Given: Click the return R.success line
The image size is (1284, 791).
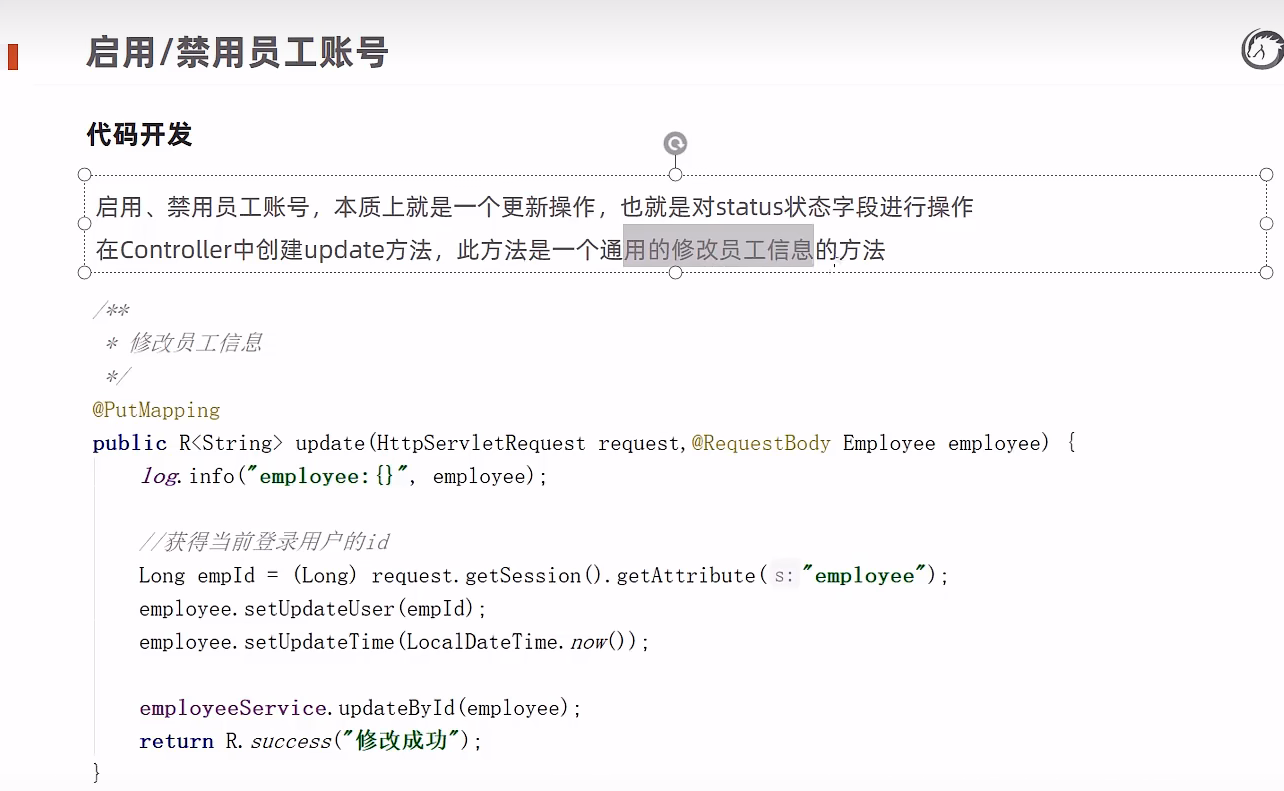Looking at the screenshot, I should click(x=311, y=741).
